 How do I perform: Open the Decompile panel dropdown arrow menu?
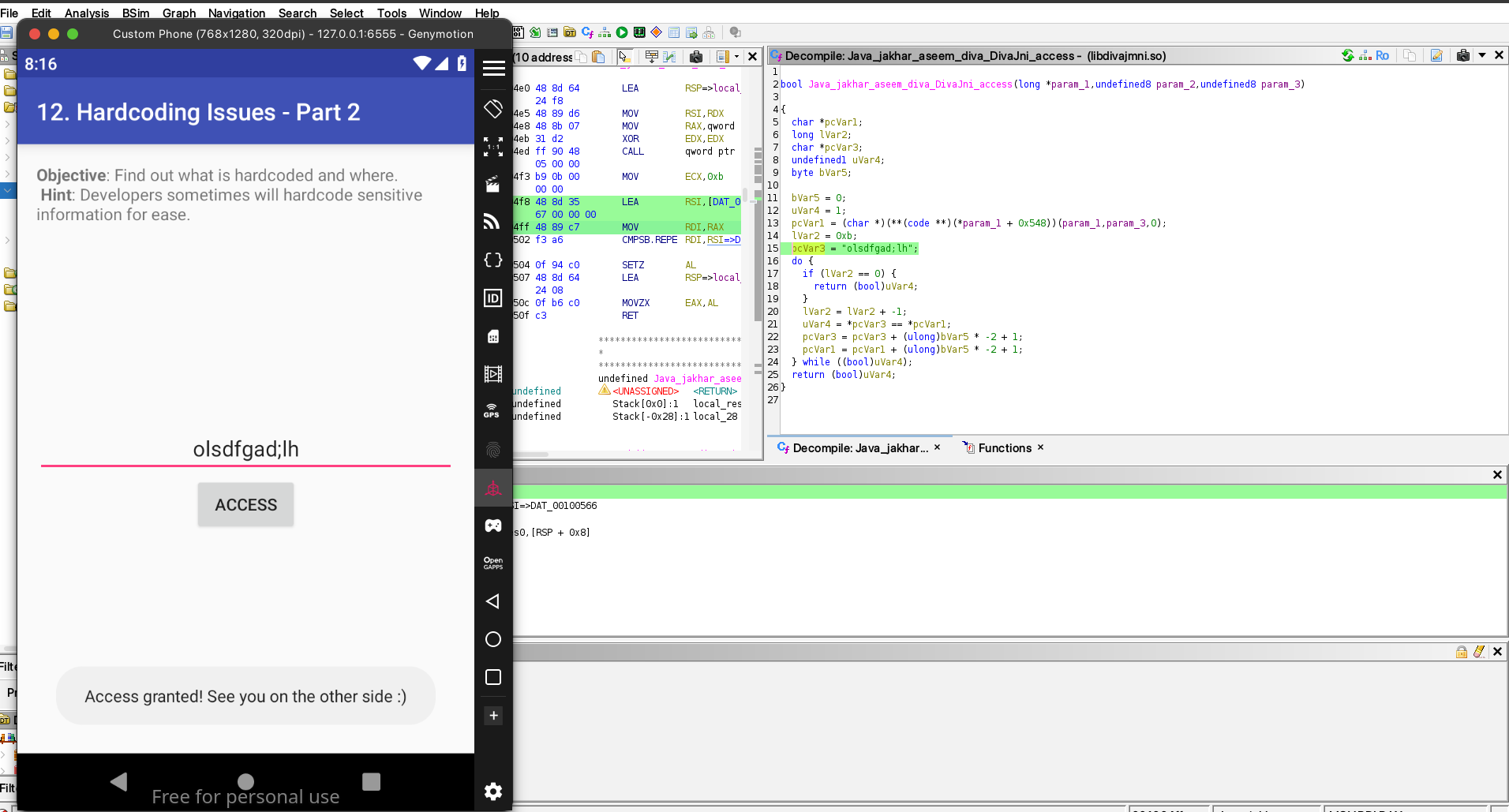point(1481,55)
